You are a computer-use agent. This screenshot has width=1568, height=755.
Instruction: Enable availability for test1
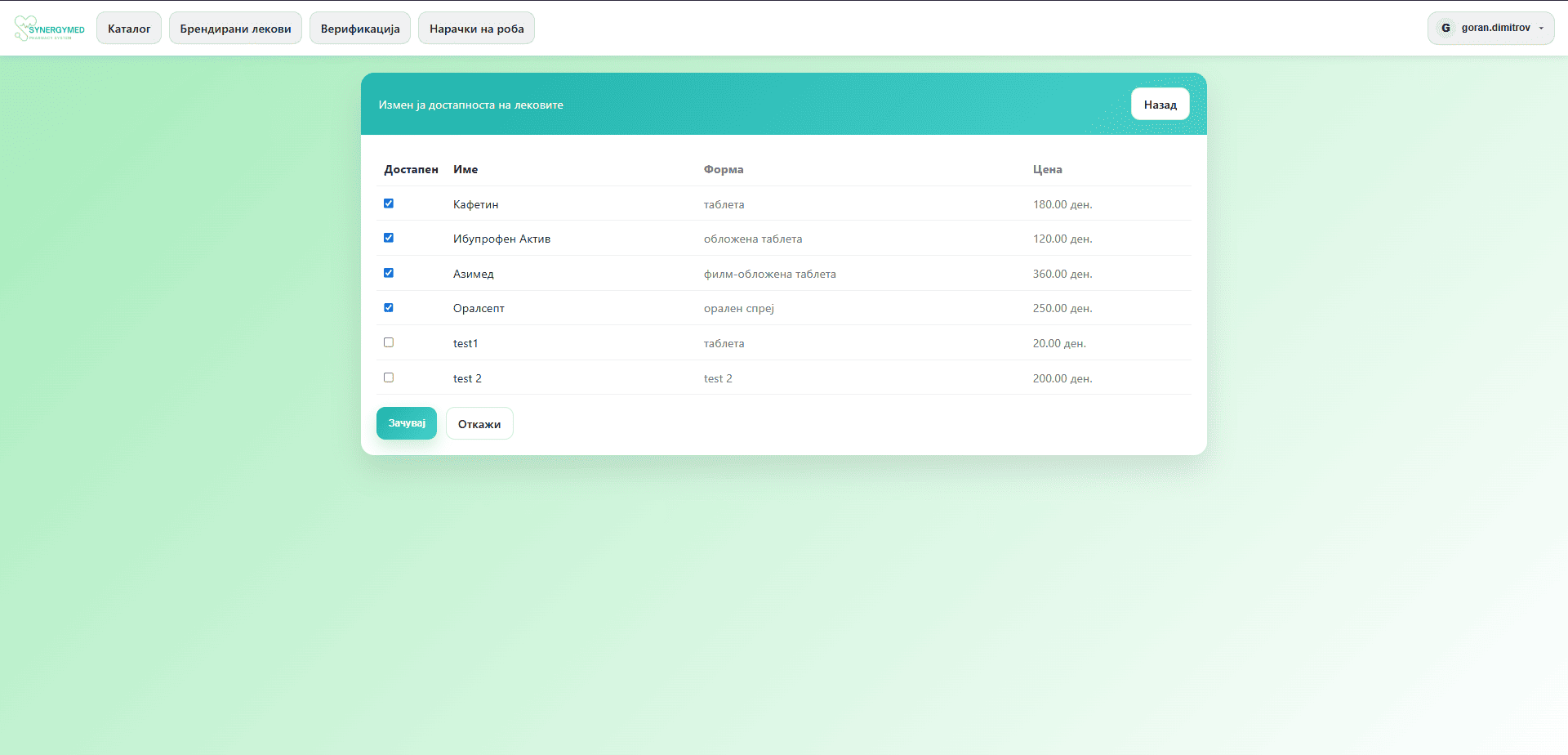coord(389,342)
